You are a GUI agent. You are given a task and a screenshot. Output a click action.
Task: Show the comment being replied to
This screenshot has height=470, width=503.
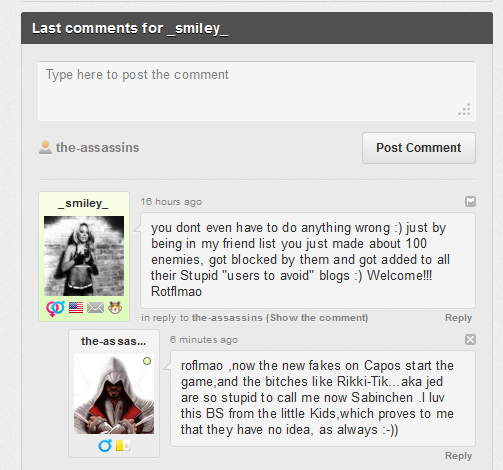tap(317, 318)
